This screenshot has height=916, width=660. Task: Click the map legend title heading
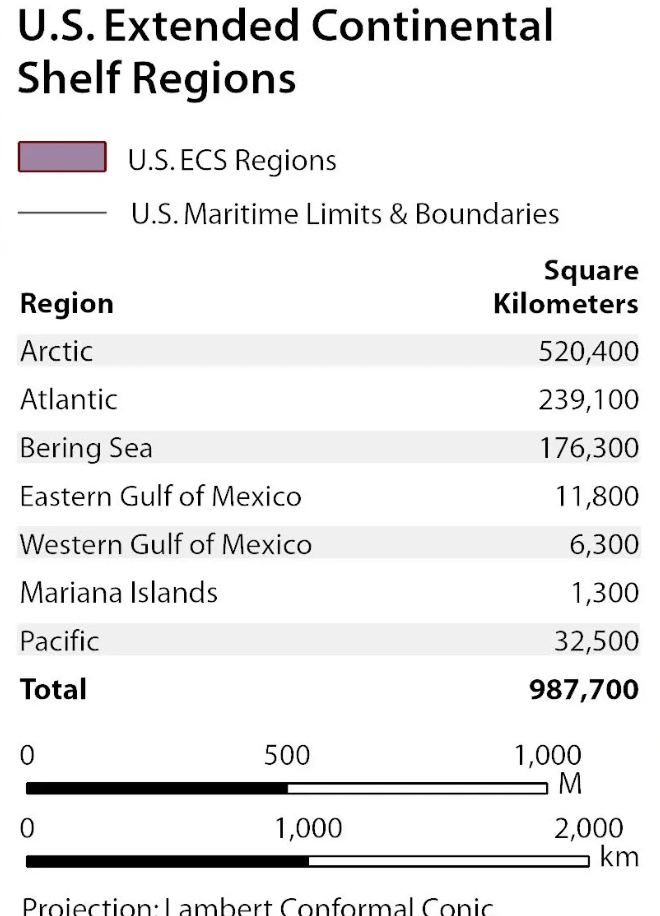(x=285, y=52)
